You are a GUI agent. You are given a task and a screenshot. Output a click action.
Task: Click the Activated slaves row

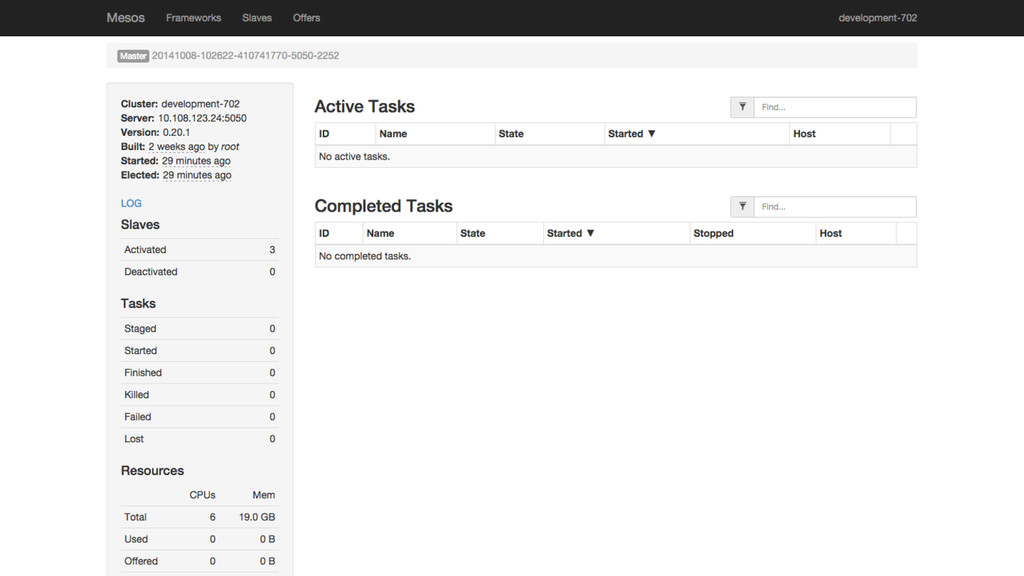199,249
